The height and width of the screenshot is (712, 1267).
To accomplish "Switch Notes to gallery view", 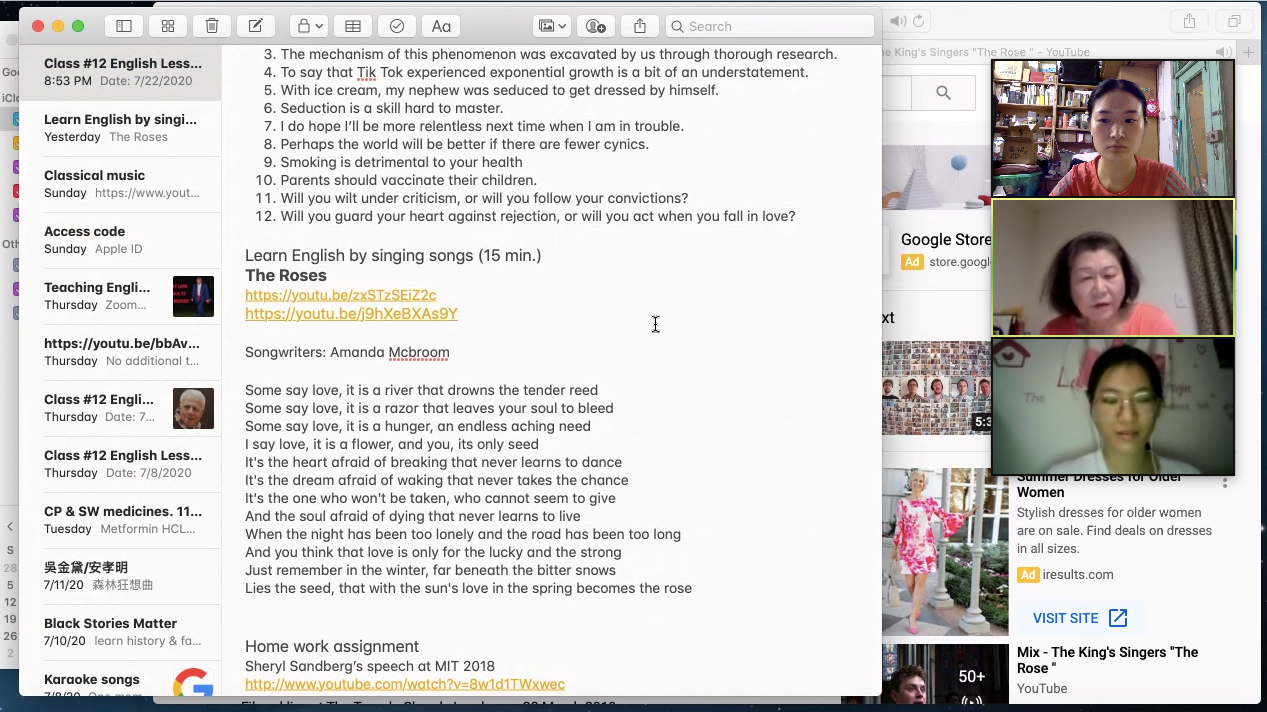I will (168, 26).
